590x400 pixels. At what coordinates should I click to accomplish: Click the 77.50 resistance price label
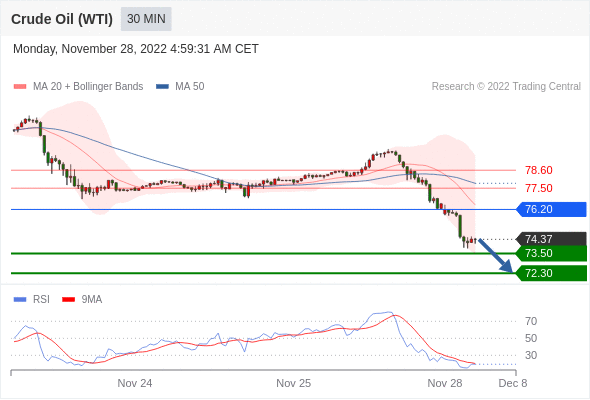[x=539, y=188]
